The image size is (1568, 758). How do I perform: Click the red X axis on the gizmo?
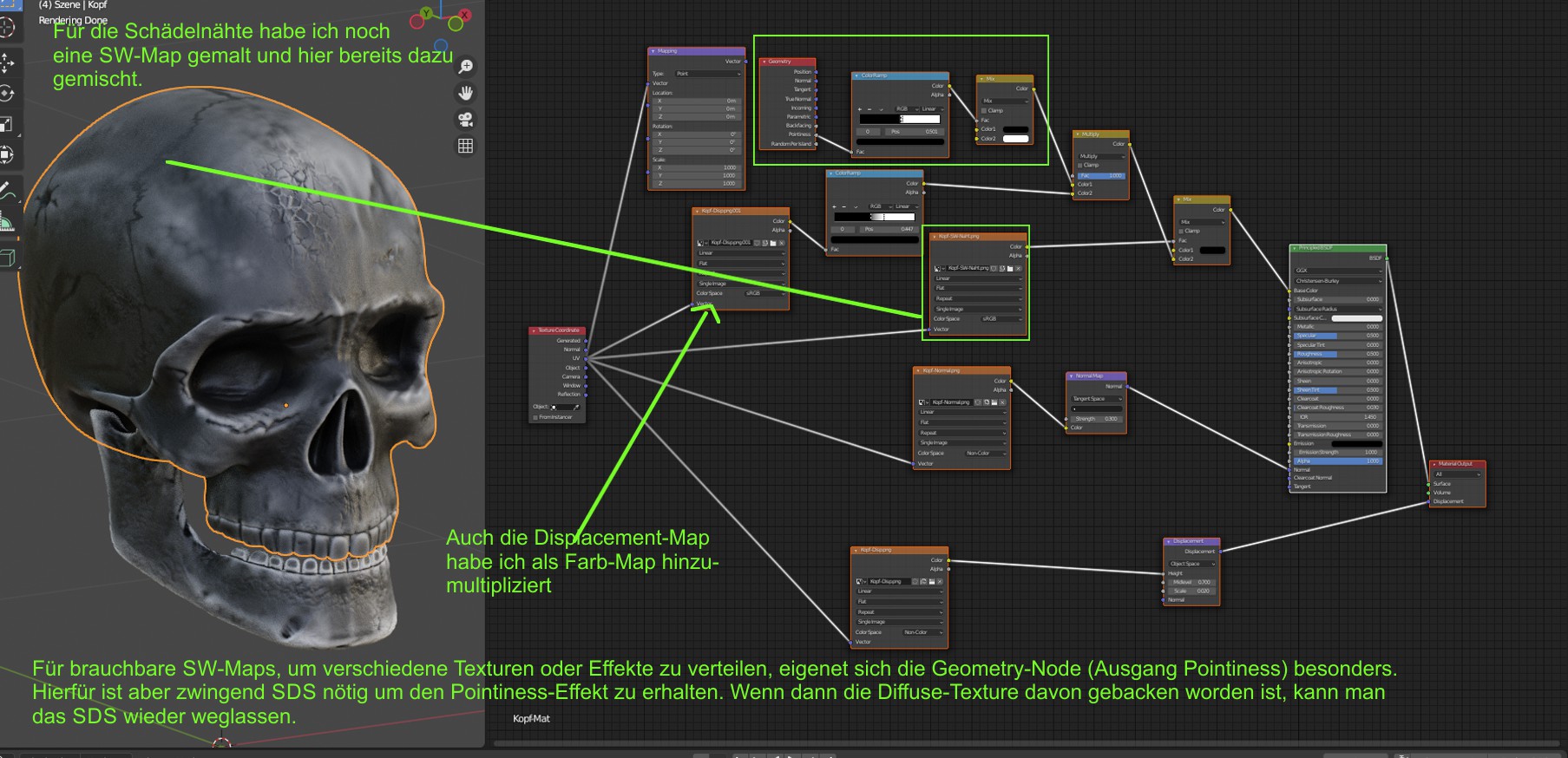tap(465, 15)
